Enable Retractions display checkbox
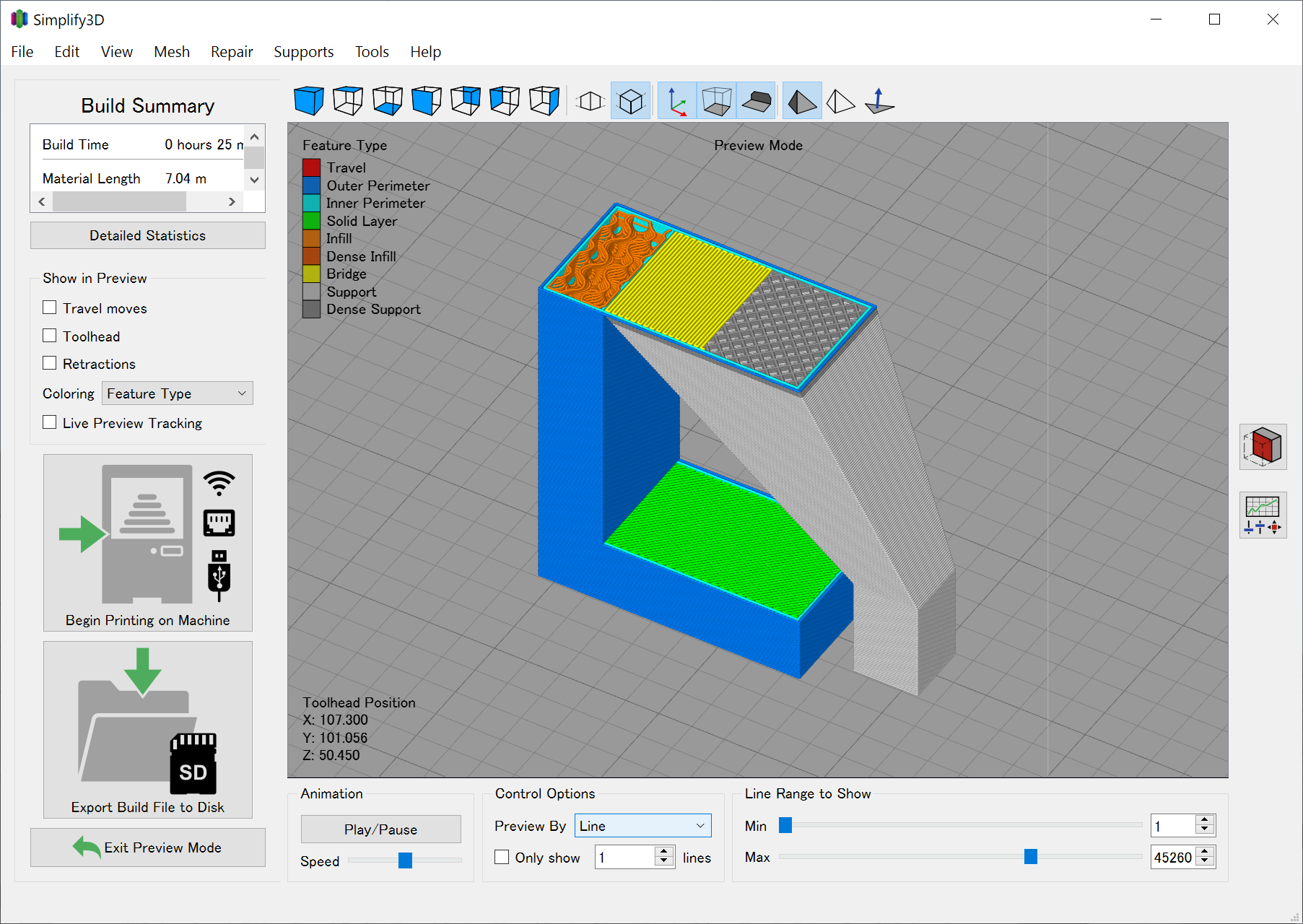This screenshot has width=1303, height=924. [50, 363]
